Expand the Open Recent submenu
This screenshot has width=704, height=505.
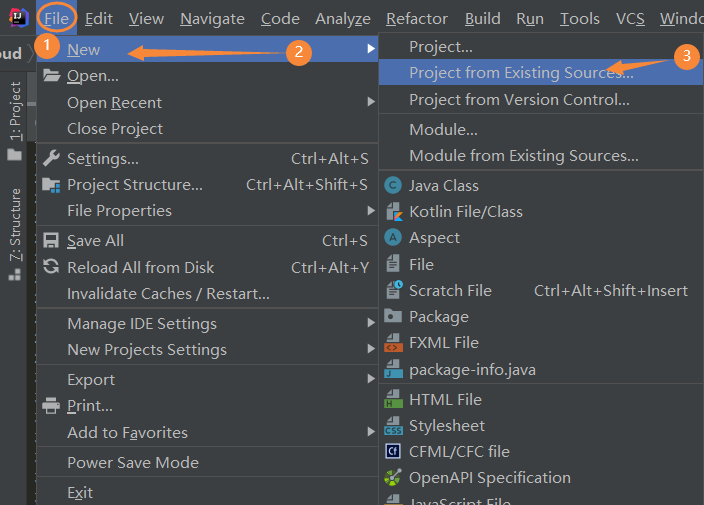click(114, 102)
